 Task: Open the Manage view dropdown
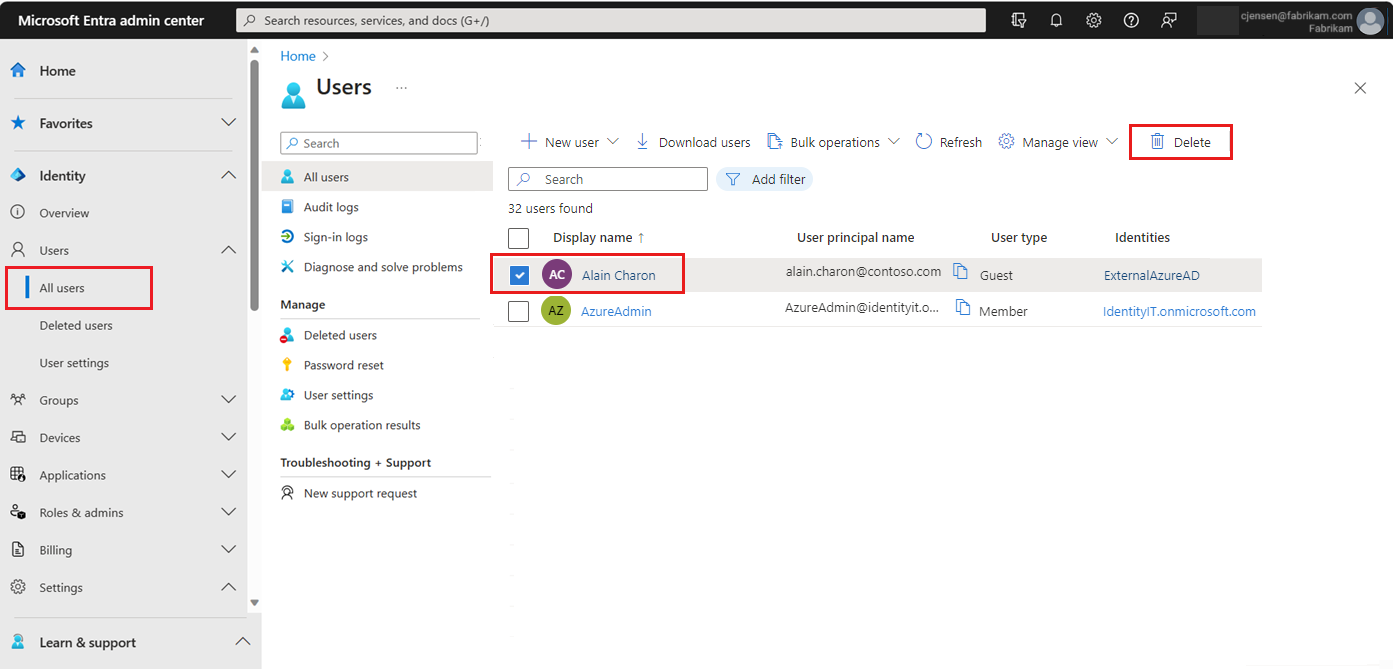coord(1056,141)
